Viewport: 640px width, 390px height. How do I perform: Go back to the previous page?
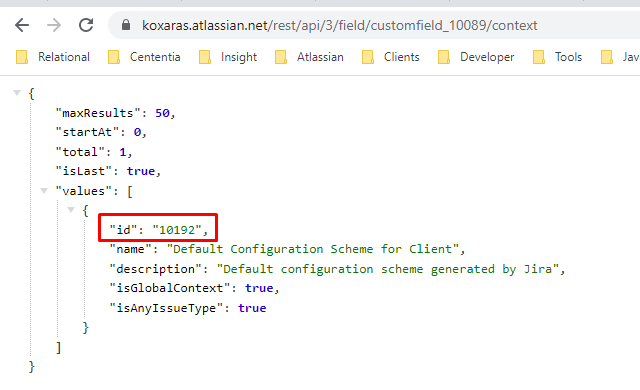[x=22, y=25]
